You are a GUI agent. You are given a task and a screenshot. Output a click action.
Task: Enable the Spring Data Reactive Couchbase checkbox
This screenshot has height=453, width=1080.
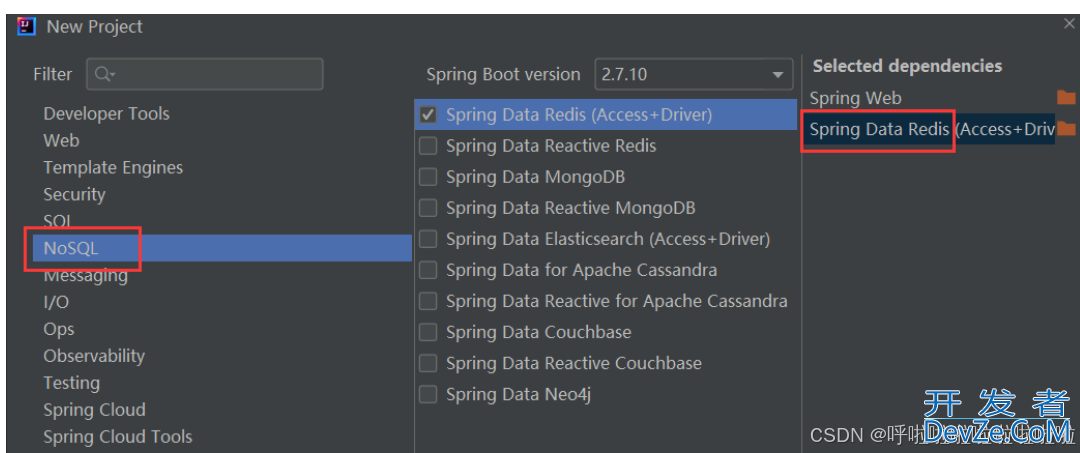coord(428,363)
